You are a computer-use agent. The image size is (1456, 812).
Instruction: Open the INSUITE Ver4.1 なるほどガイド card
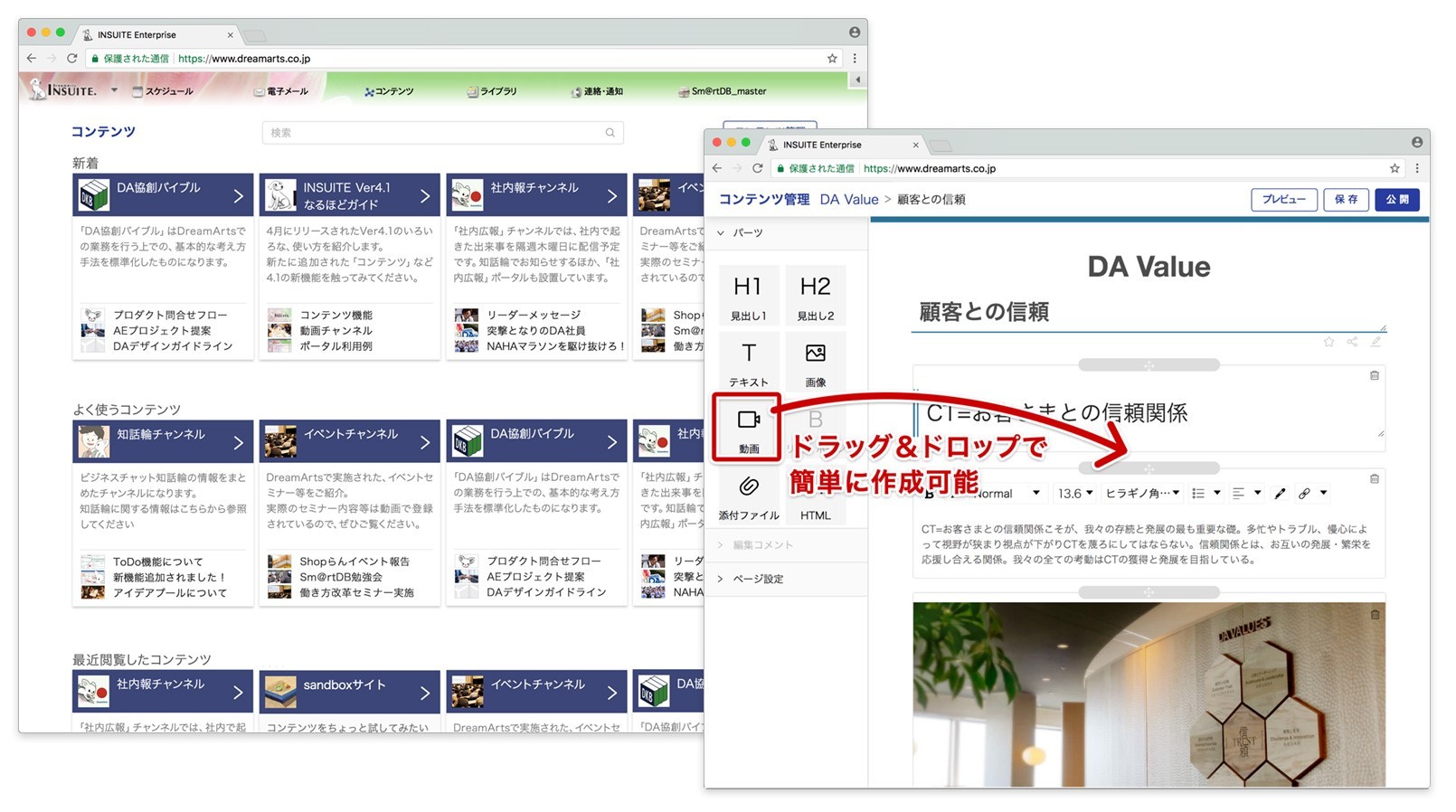click(x=350, y=195)
